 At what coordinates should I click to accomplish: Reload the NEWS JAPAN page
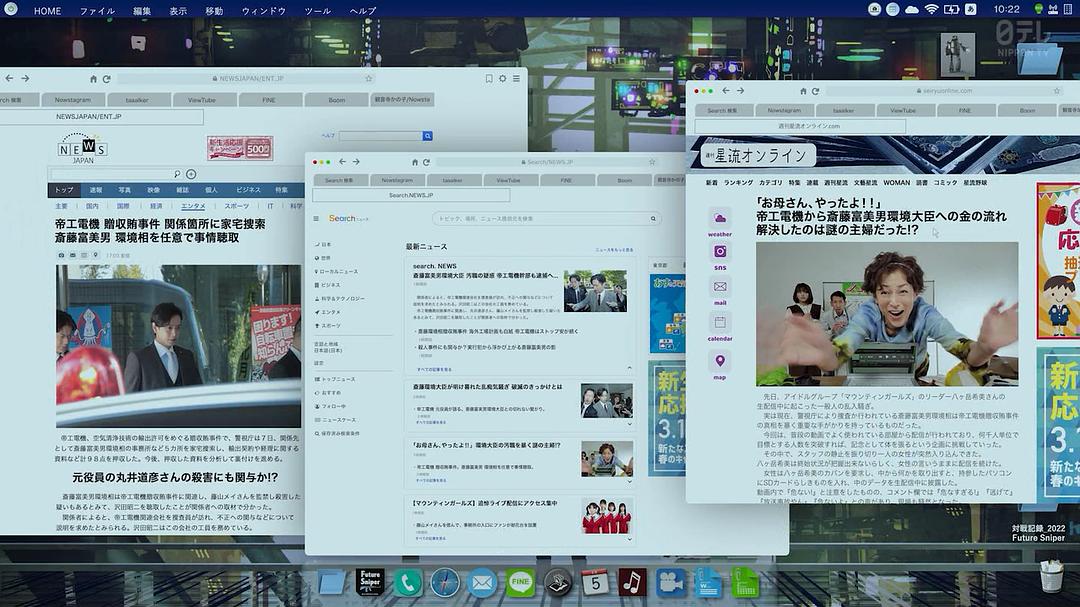(106, 79)
